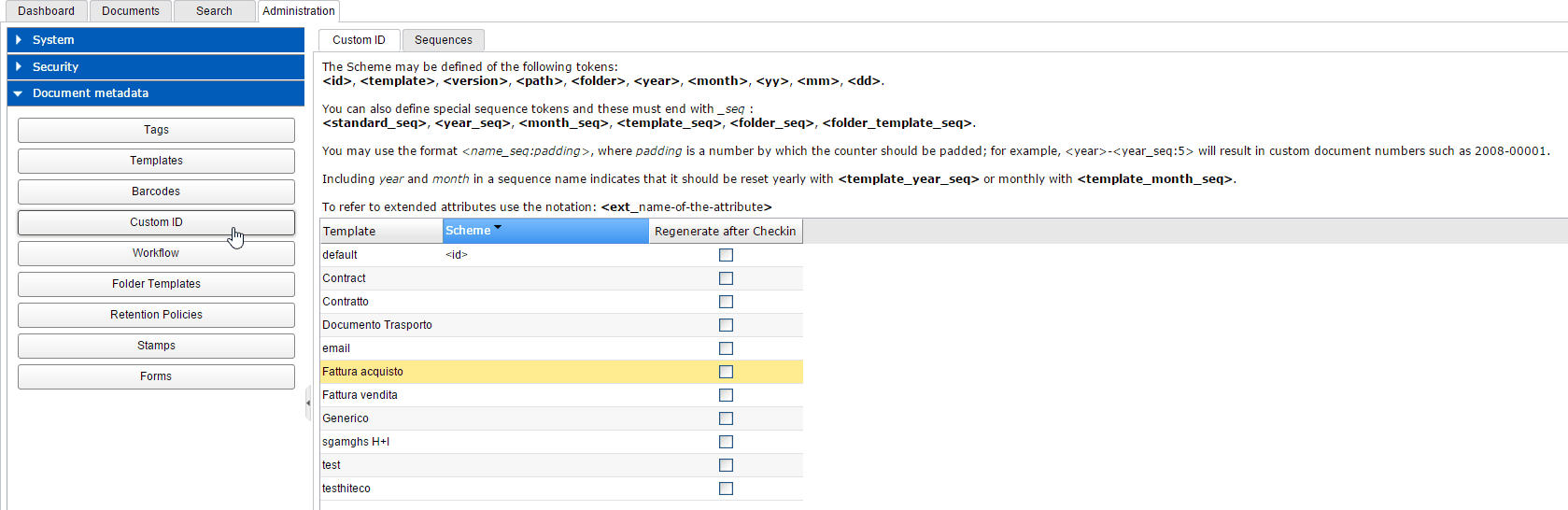Viewport: 1568px width, 510px height.
Task: Expand the System section arrow
Action: (x=19, y=40)
